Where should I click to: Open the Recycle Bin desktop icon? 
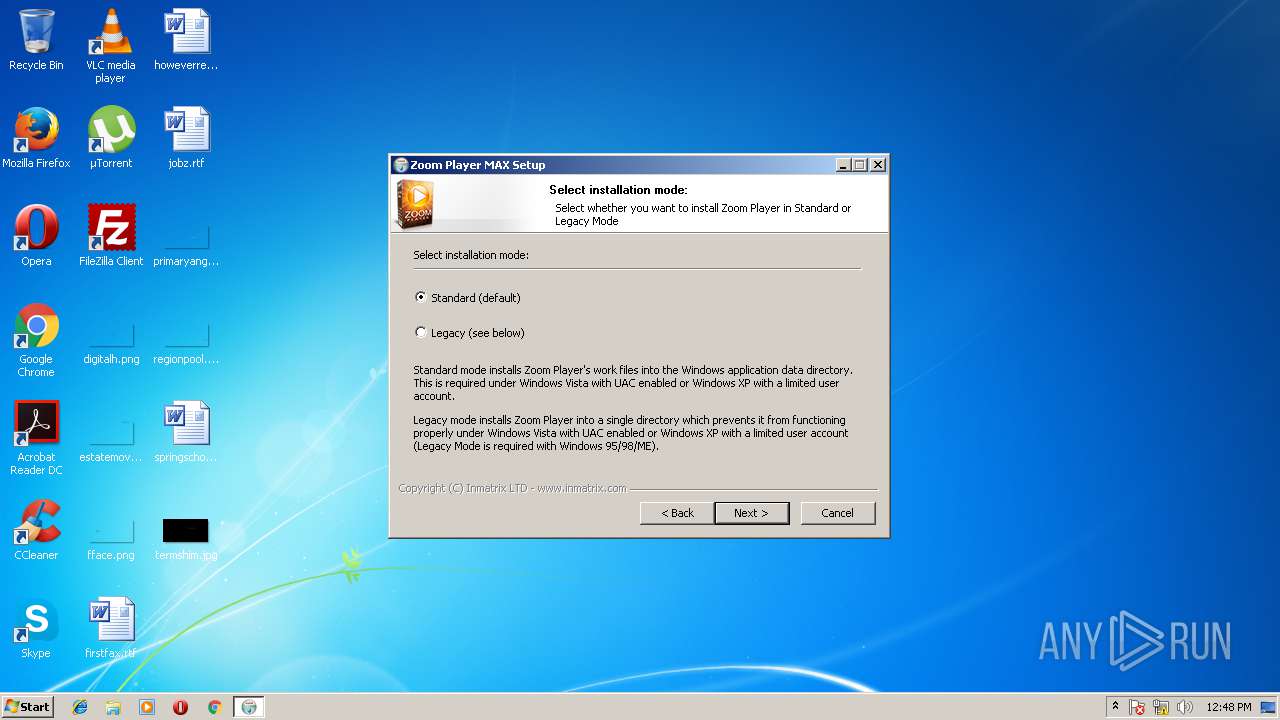pyautogui.click(x=36, y=40)
